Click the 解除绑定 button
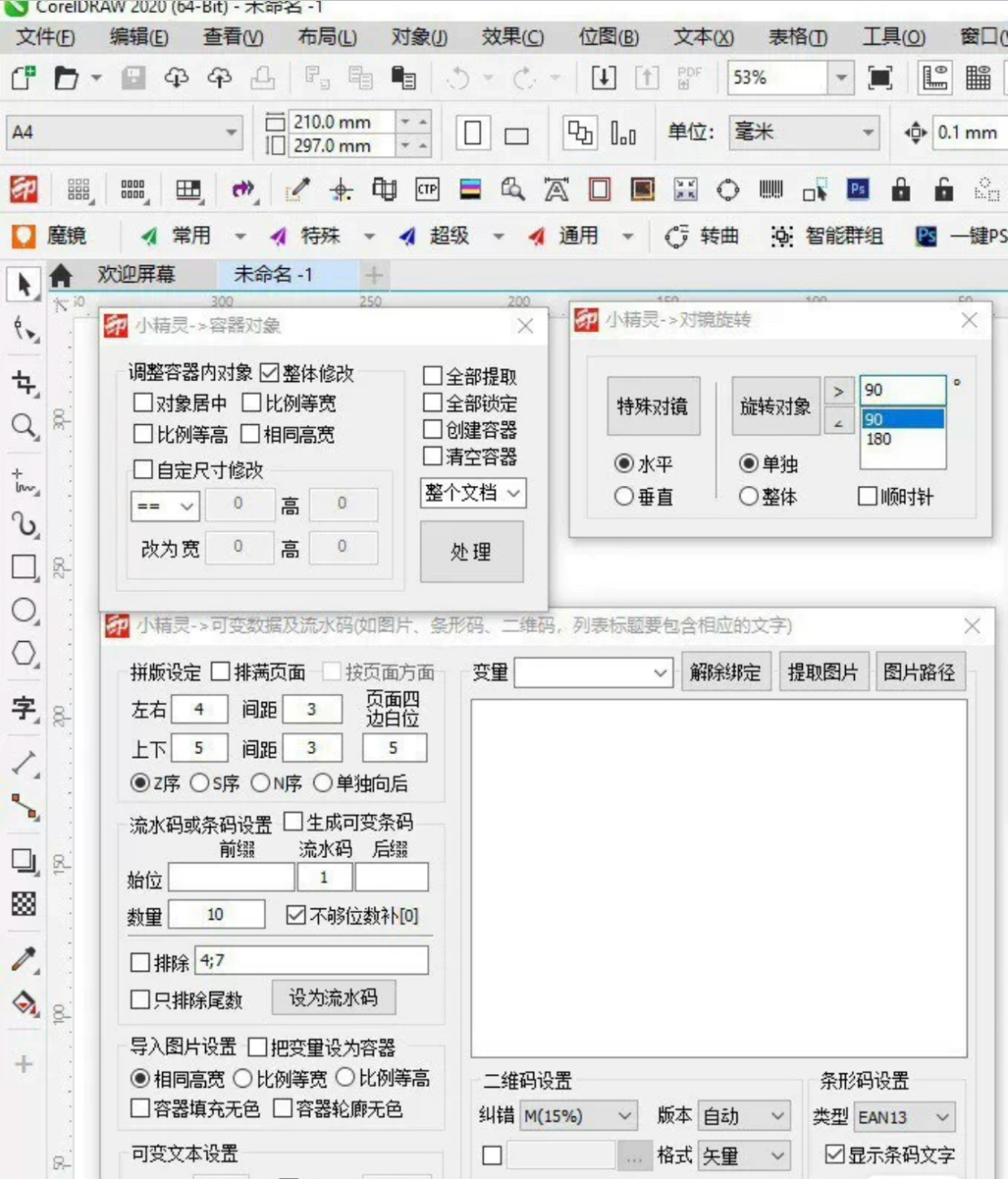The height and width of the screenshot is (1179, 1008). (x=725, y=673)
